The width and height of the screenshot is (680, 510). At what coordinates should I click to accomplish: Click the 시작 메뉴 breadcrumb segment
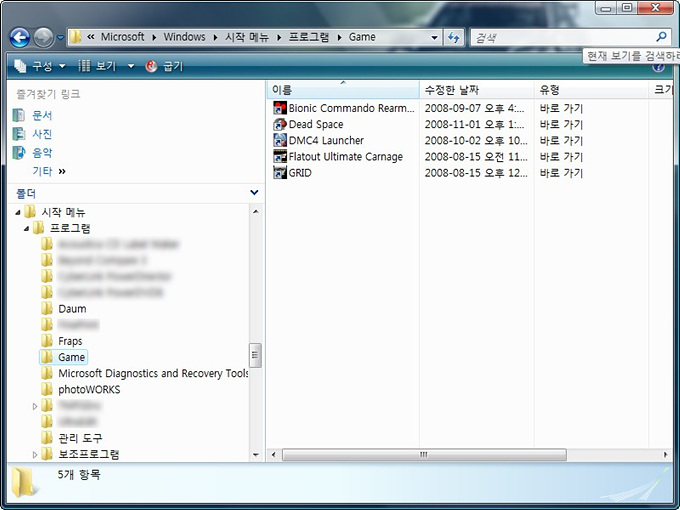246,37
